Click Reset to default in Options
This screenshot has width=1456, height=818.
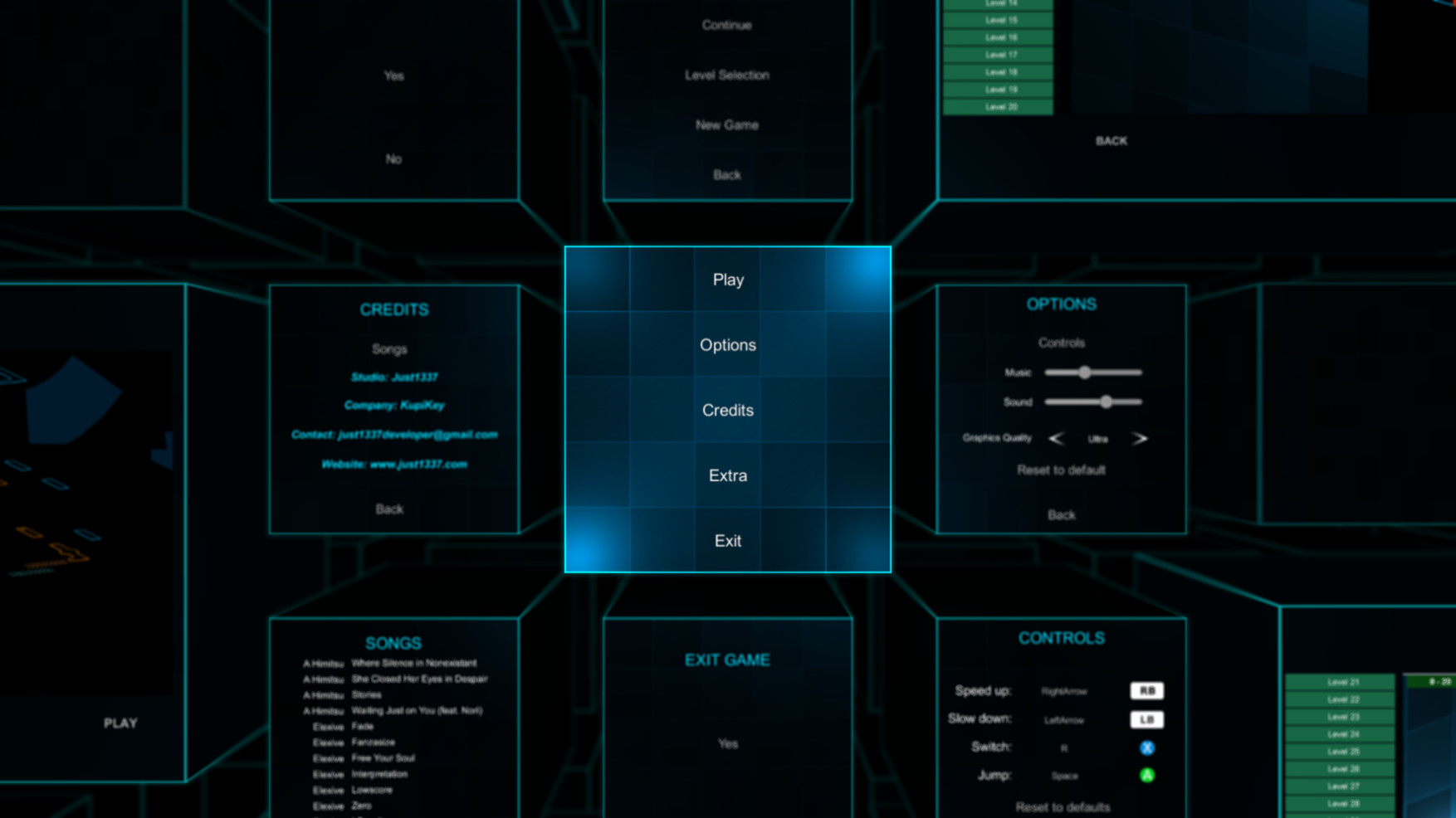tap(1060, 470)
